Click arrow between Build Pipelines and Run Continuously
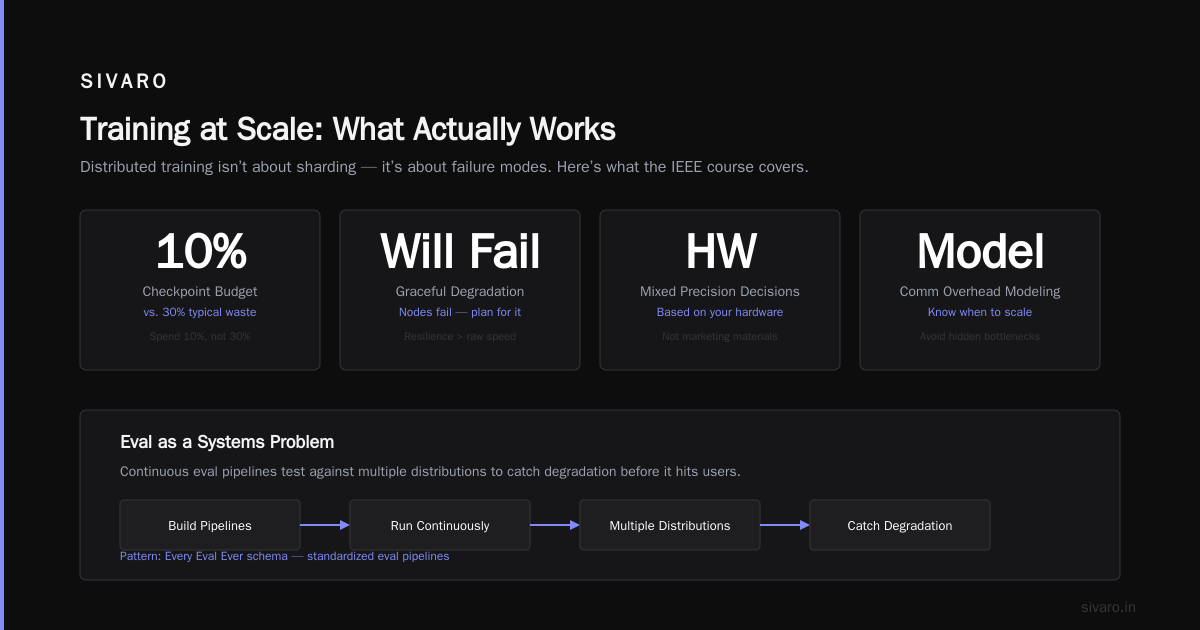The image size is (1200, 630). 325,525
